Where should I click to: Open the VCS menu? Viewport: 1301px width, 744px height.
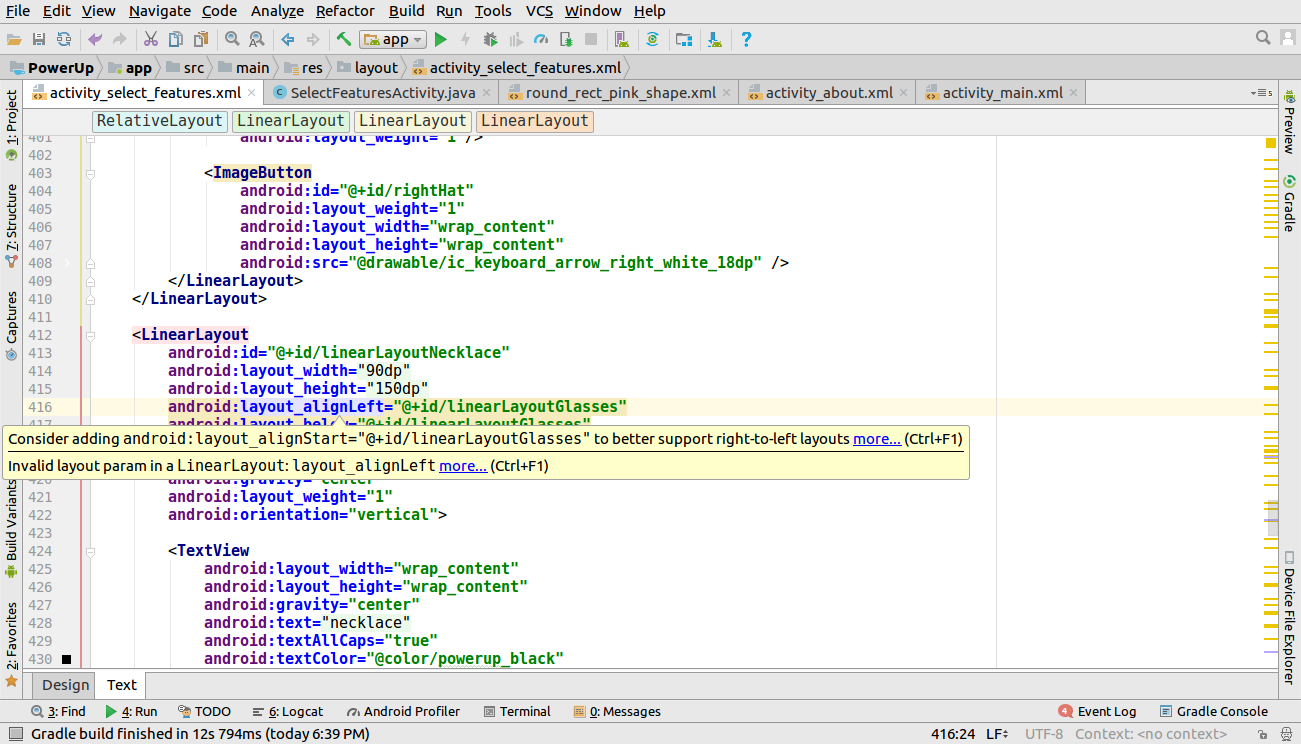pyautogui.click(x=539, y=11)
